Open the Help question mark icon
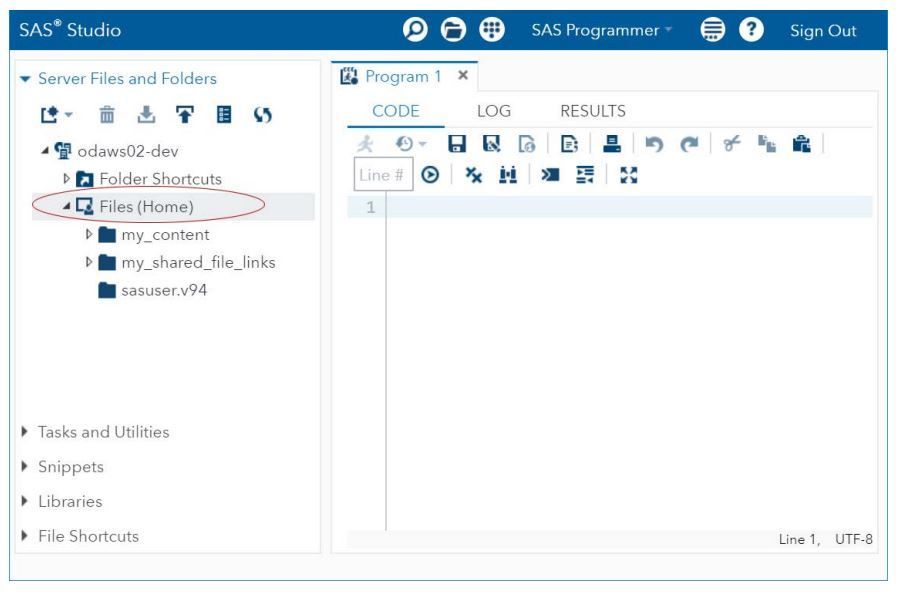This screenshot has height=598, width=903. click(751, 29)
